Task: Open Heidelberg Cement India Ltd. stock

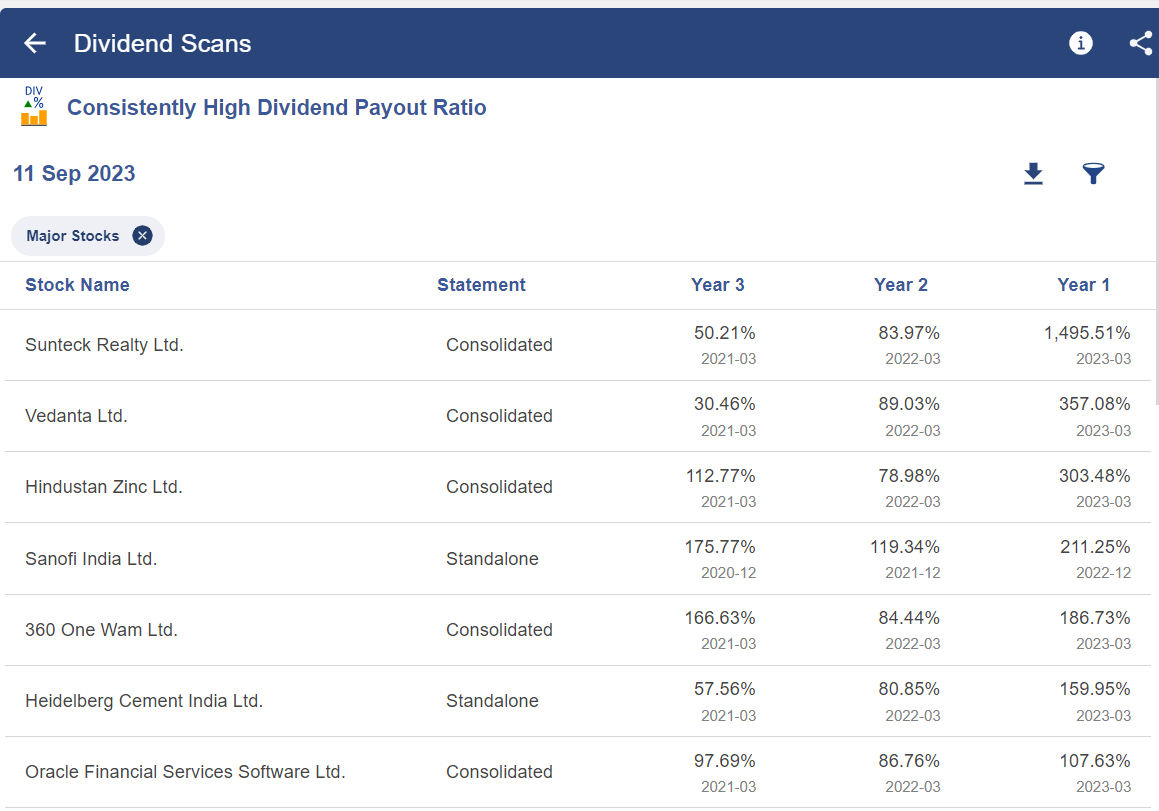Action: click(x=144, y=701)
